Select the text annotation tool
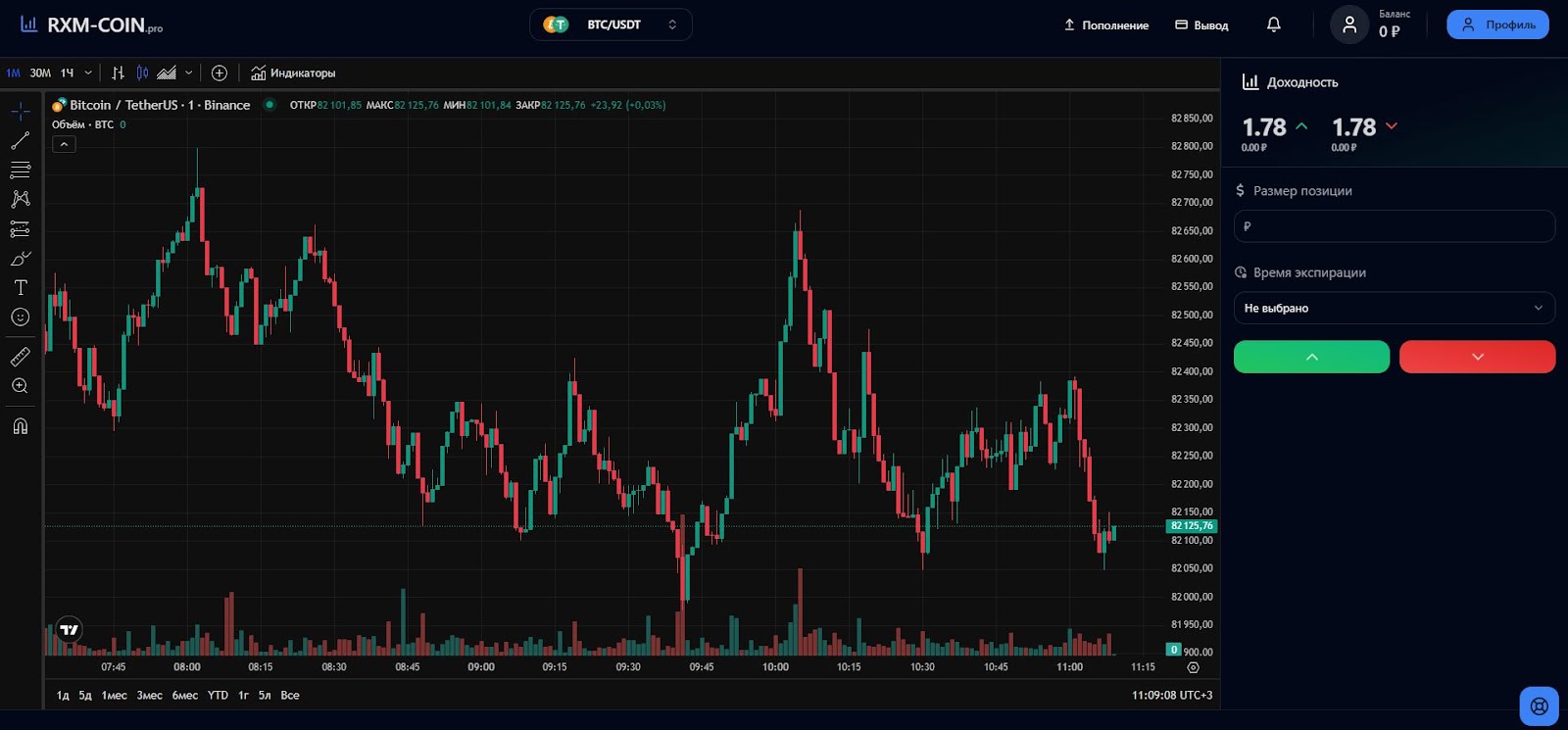1568x730 pixels. [x=20, y=287]
